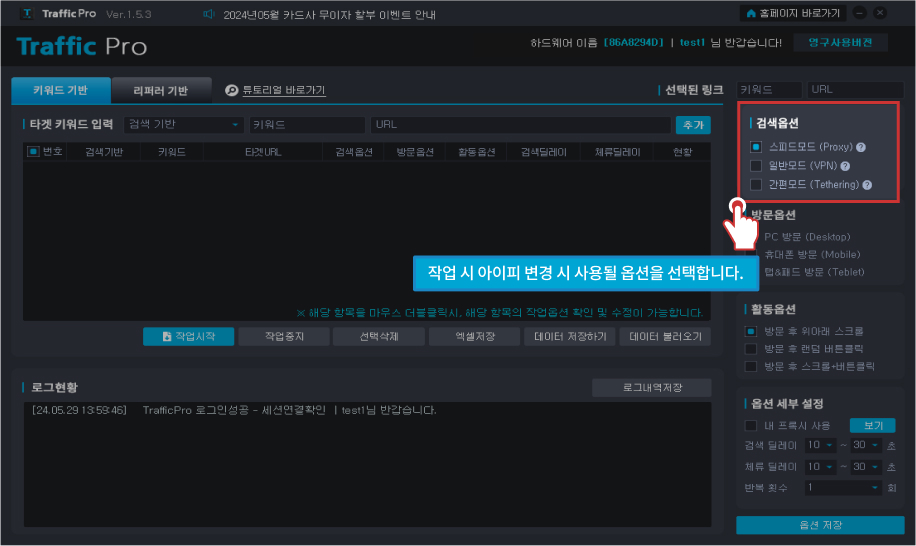Close the TrafficPro window
The image size is (916, 546).
(x=880, y=13)
